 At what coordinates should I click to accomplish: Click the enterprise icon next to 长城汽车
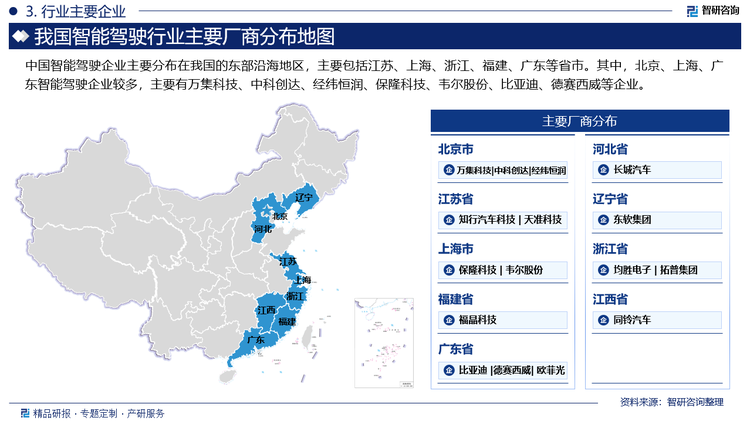point(604,170)
